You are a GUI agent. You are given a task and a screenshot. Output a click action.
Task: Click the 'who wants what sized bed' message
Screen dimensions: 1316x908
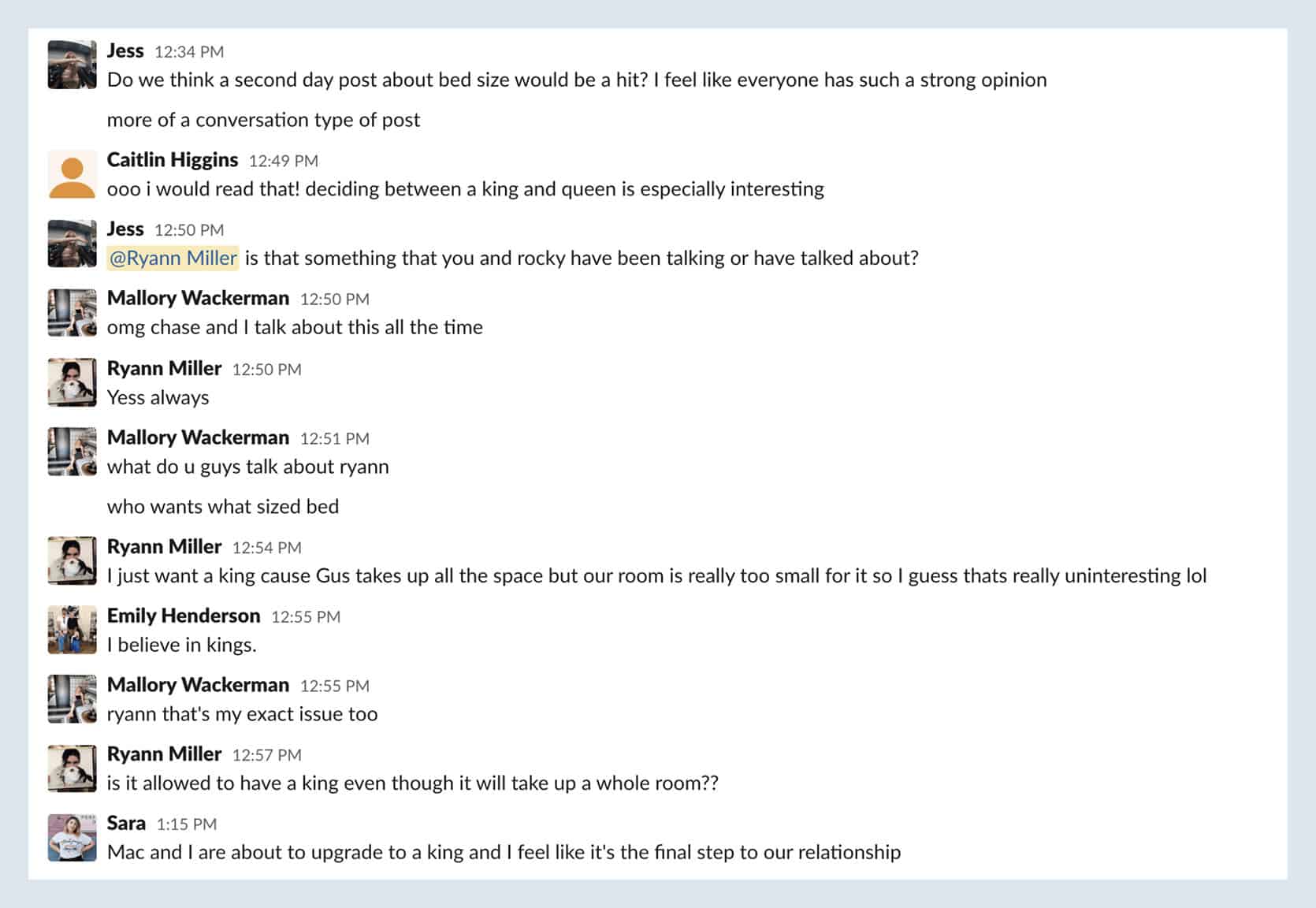[223, 506]
